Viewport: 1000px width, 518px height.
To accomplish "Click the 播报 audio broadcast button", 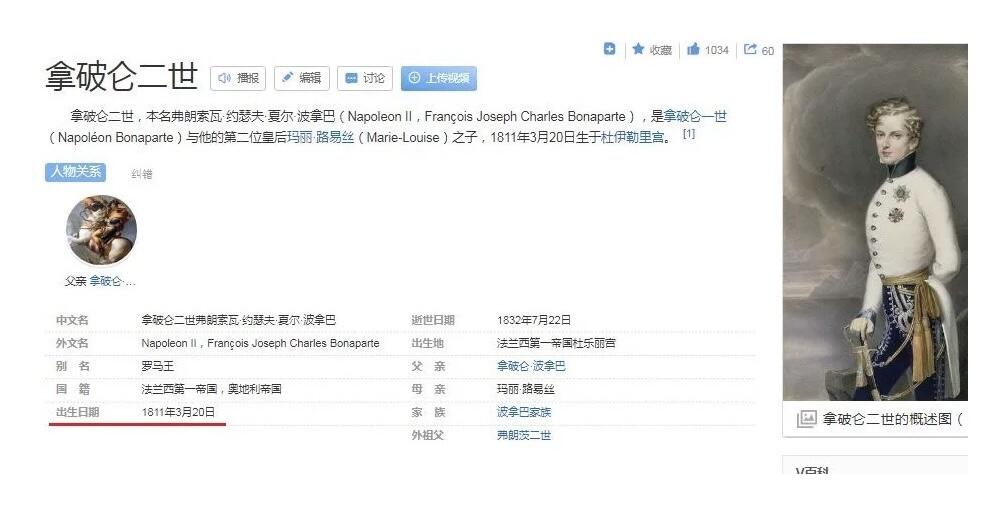I will coord(238,78).
